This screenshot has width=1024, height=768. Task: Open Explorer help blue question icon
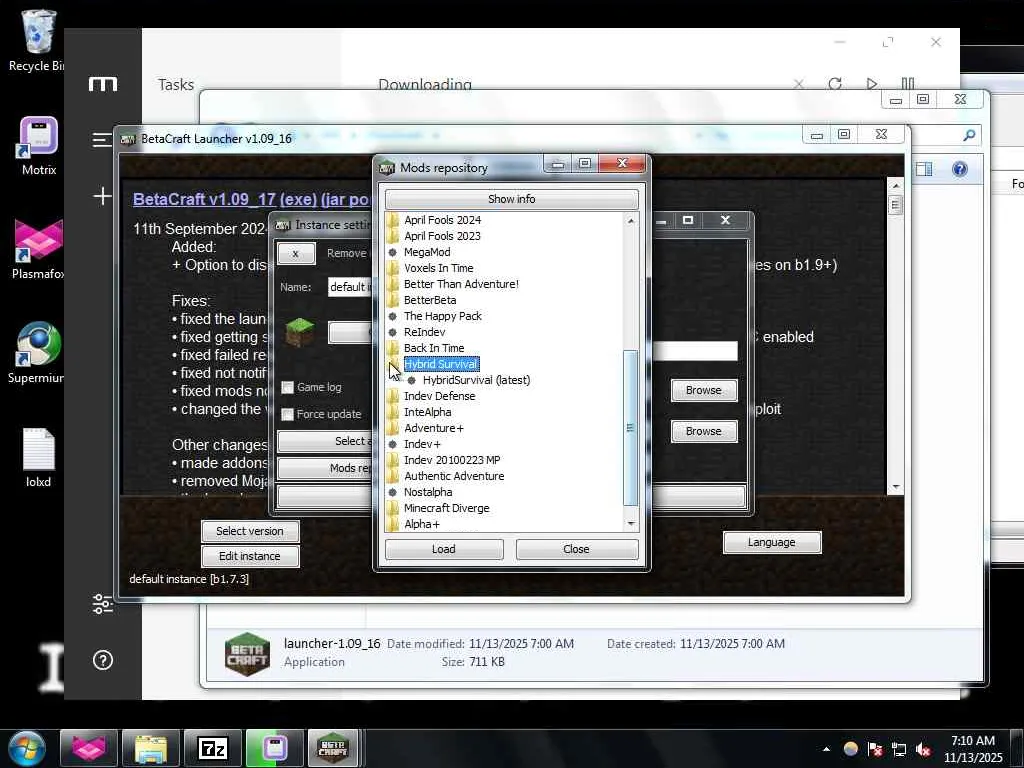[x=959, y=169]
